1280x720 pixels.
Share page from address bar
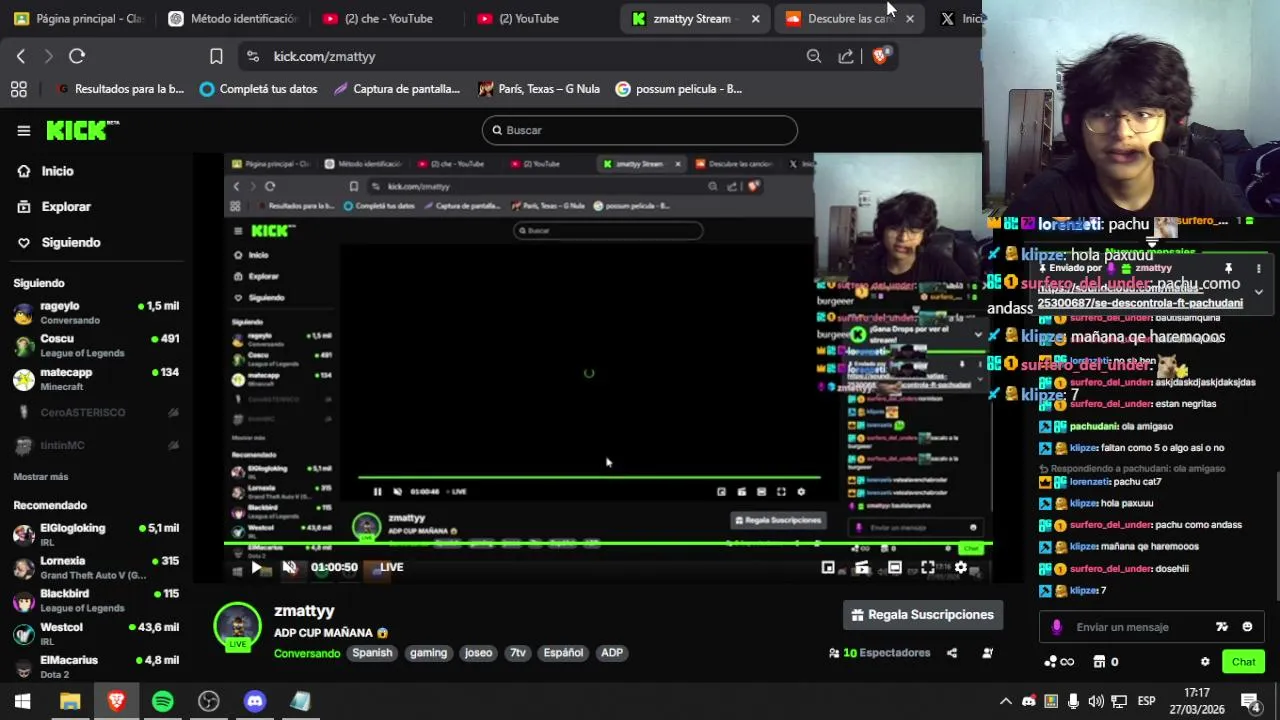tap(846, 57)
